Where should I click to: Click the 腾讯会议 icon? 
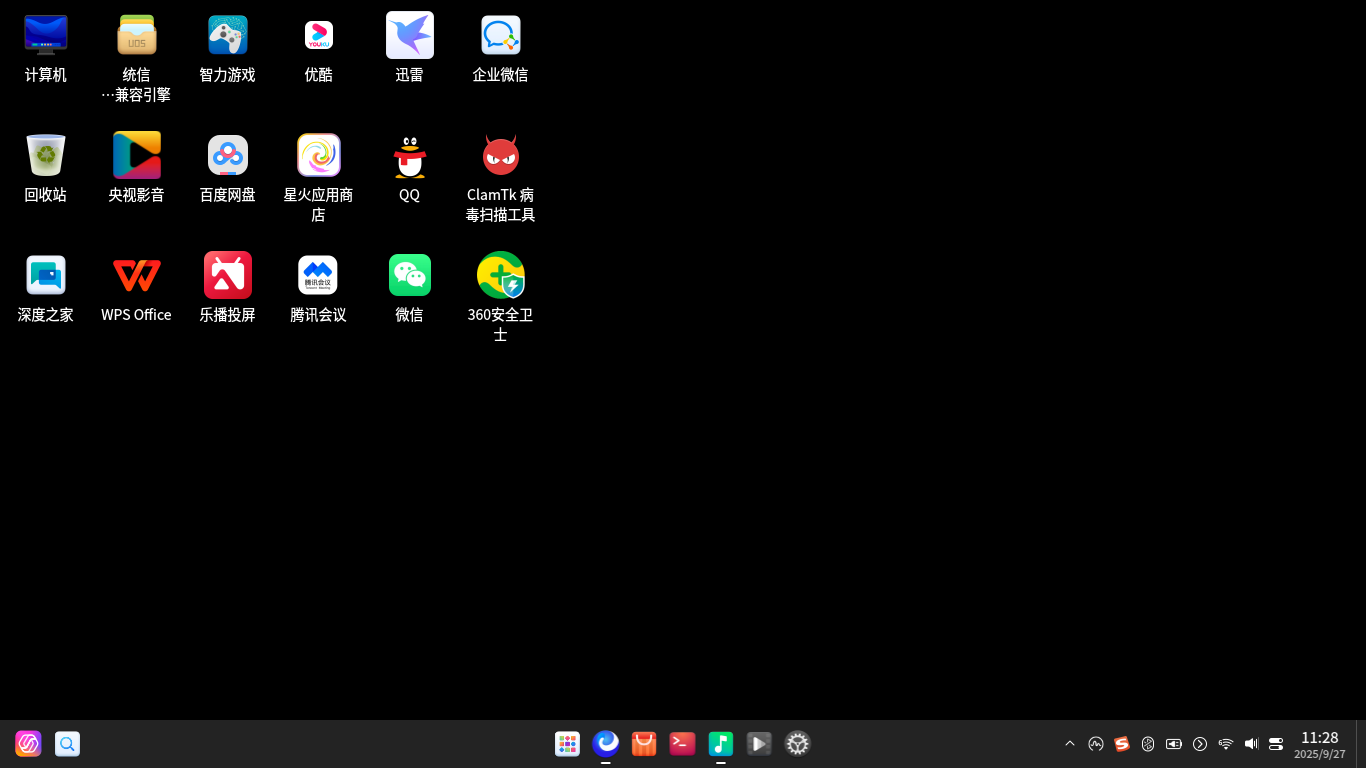(318, 275)
